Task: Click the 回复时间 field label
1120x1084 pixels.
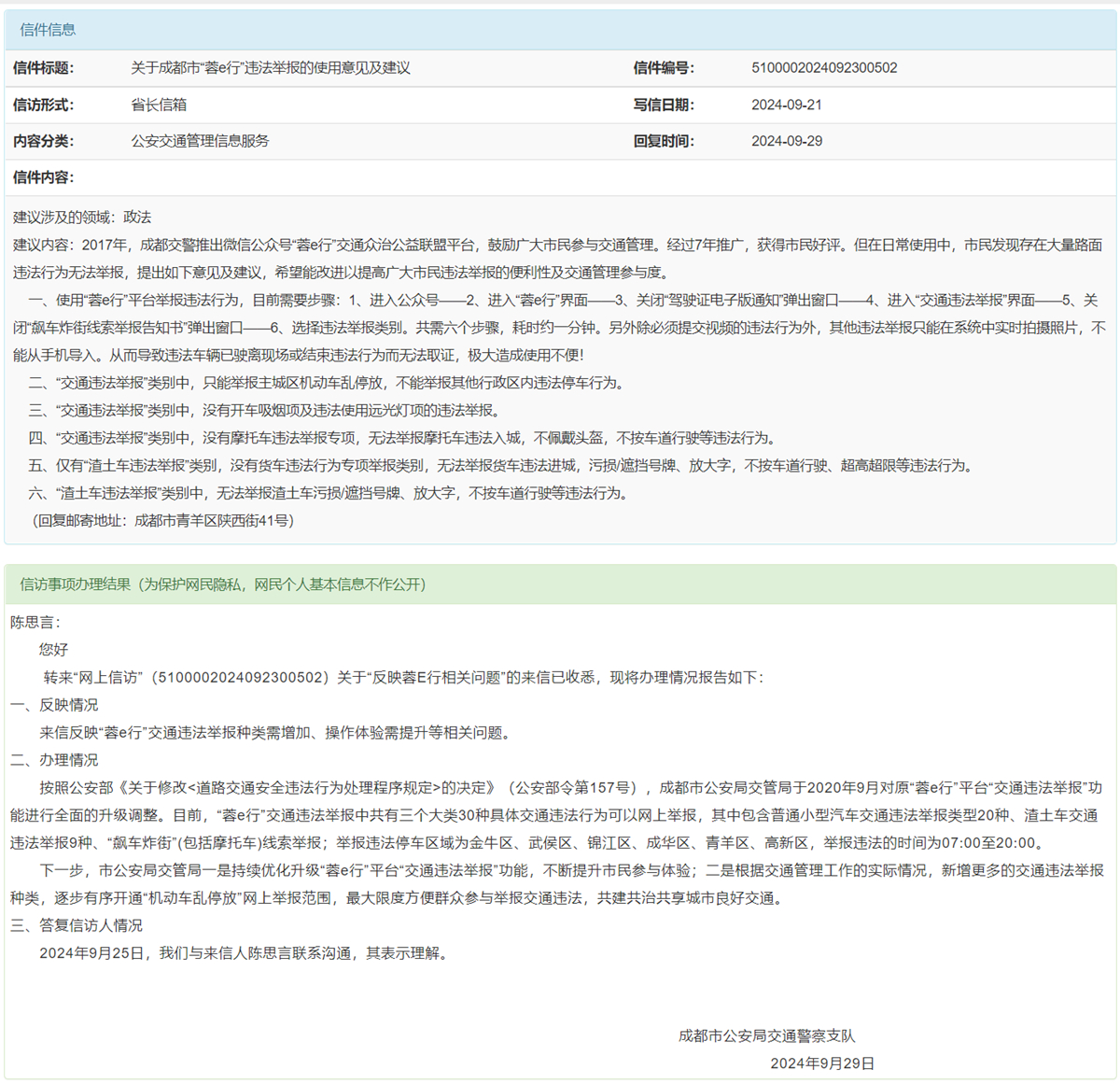Action: pos(664,141)
